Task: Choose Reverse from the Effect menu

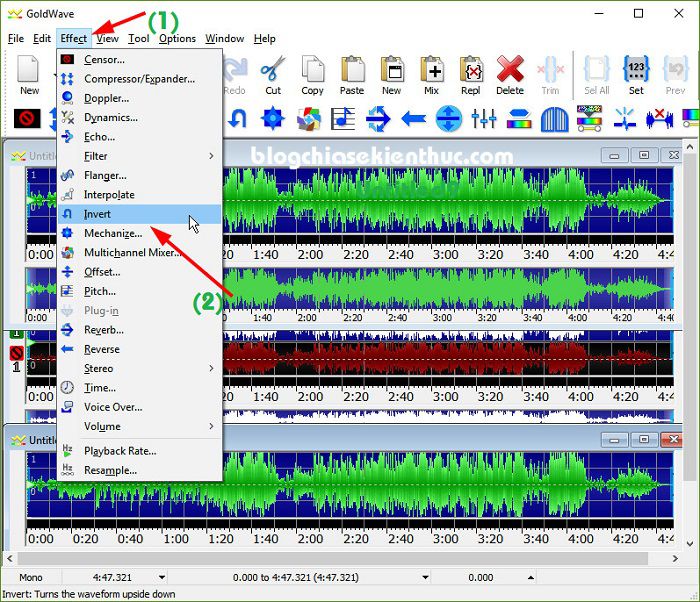Action: point(139,349)
